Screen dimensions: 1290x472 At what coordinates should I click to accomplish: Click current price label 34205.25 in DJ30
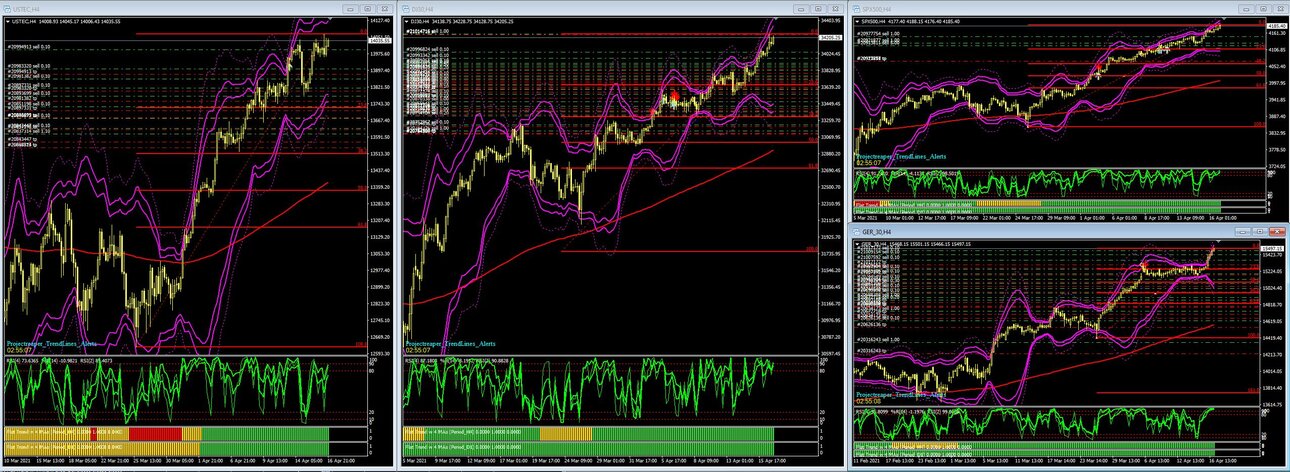pos(832,37)
